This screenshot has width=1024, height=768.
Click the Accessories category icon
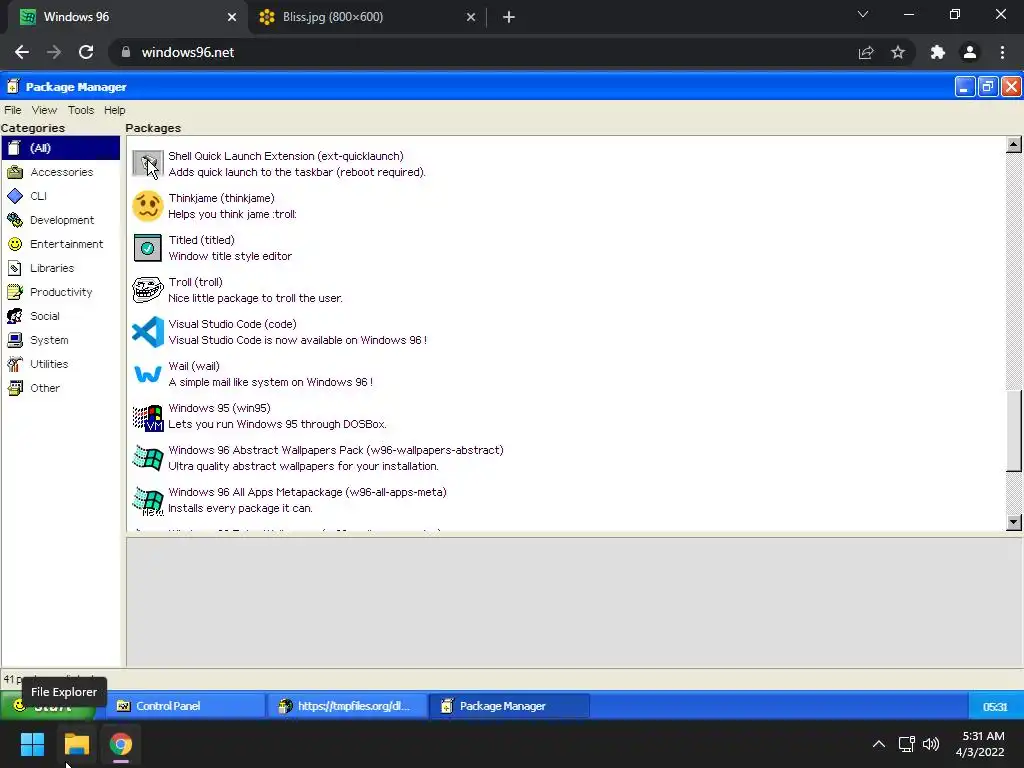pyautogui.click(x=15, y=172)
